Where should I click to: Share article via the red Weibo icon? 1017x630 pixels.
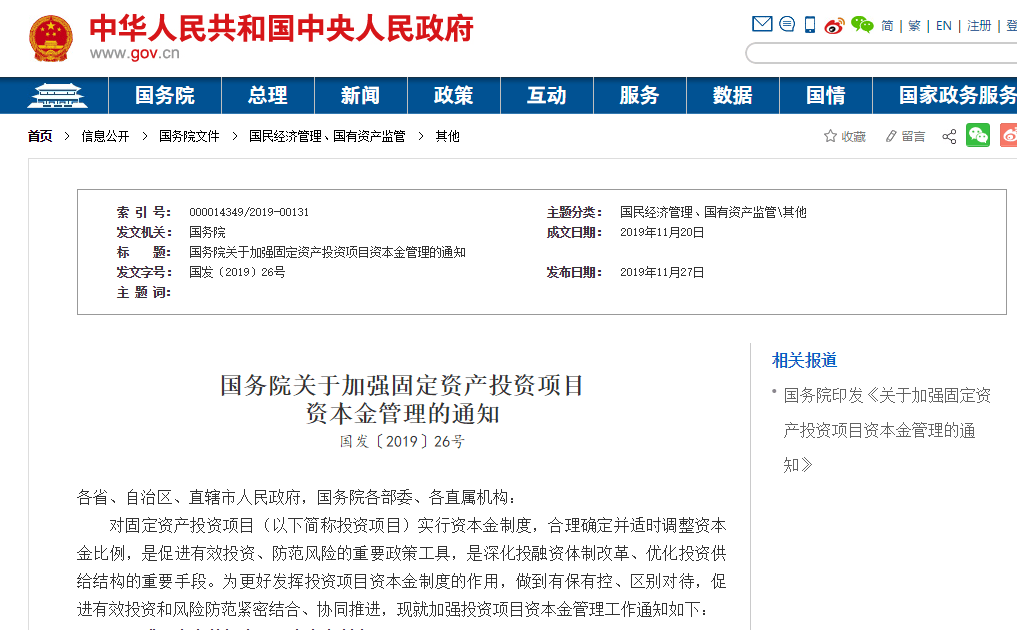[1010, 135]
